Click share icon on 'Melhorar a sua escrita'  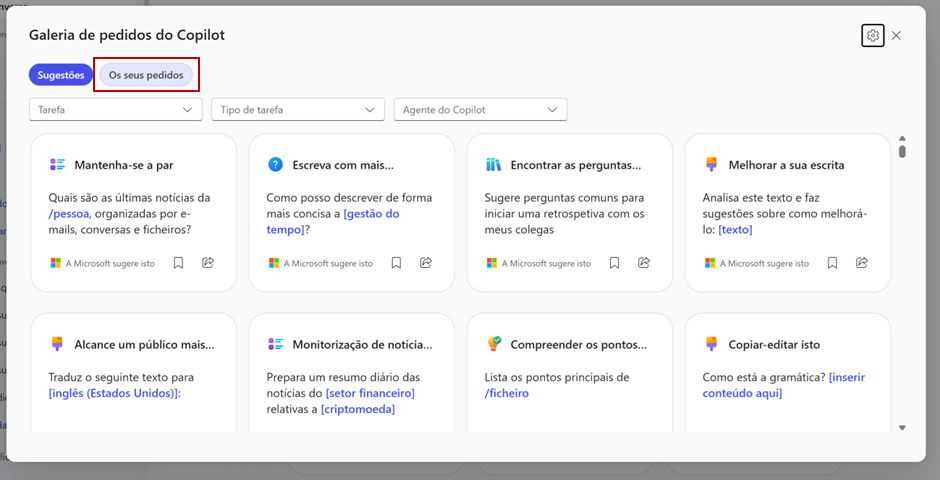(862, 263)
